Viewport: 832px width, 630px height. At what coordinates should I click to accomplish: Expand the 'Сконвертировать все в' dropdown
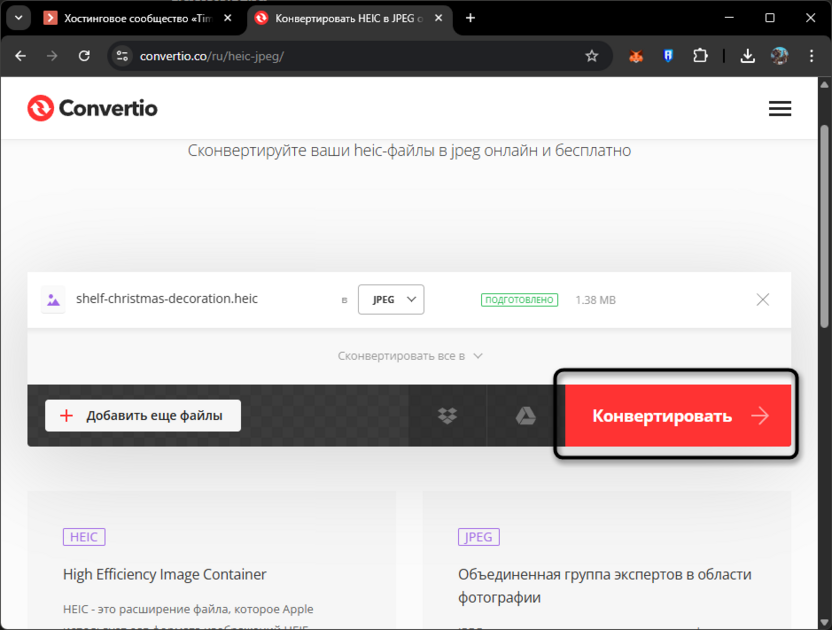point(410,355)
